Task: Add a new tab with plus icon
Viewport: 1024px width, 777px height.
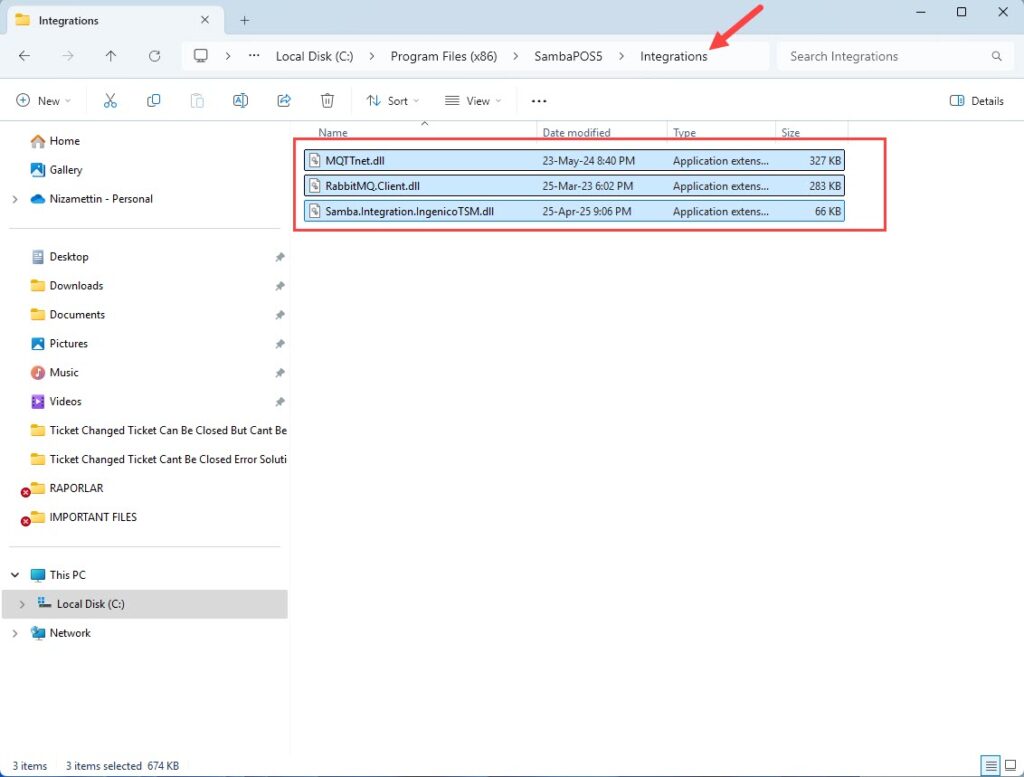Action: tap(244, 20)
